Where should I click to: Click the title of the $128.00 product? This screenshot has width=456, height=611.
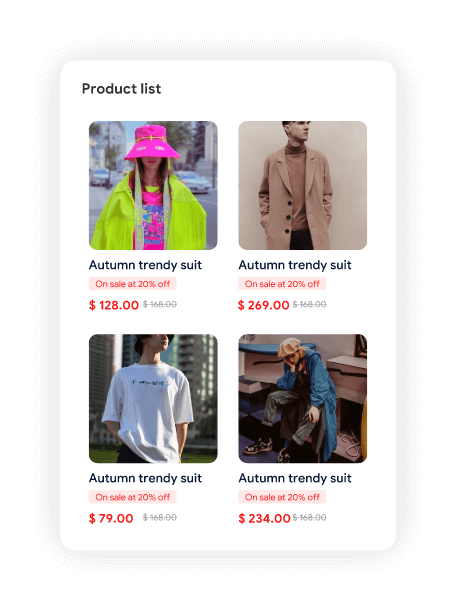[145, 265]
